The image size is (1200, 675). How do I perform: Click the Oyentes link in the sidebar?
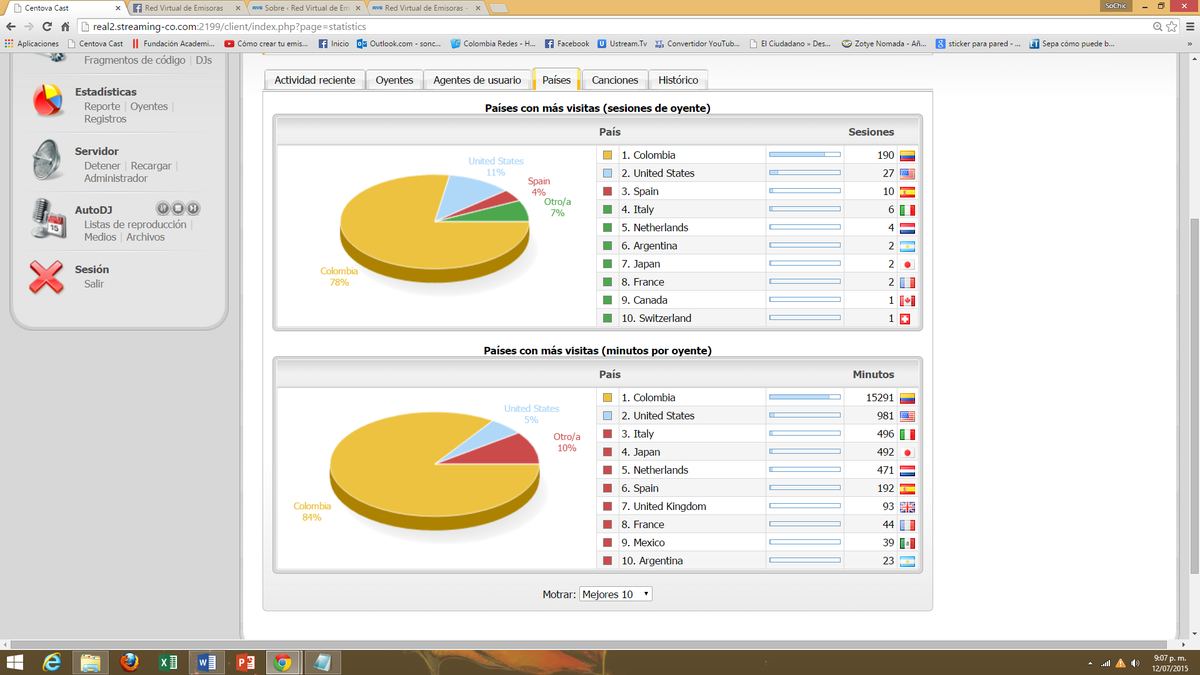(149, 107)
